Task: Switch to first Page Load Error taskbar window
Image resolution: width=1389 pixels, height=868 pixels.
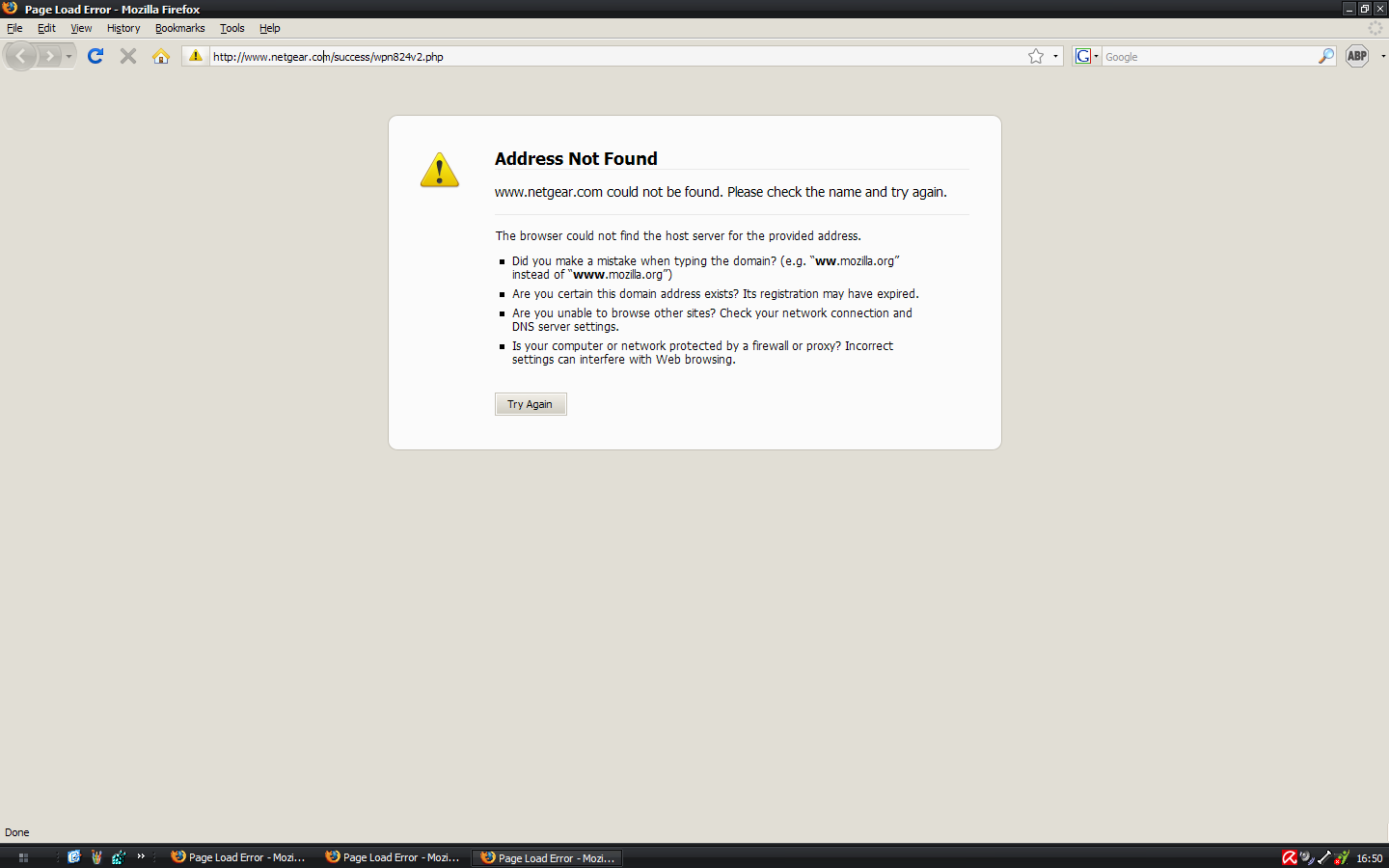Action: pyautogui.click(x=238, y=857)
